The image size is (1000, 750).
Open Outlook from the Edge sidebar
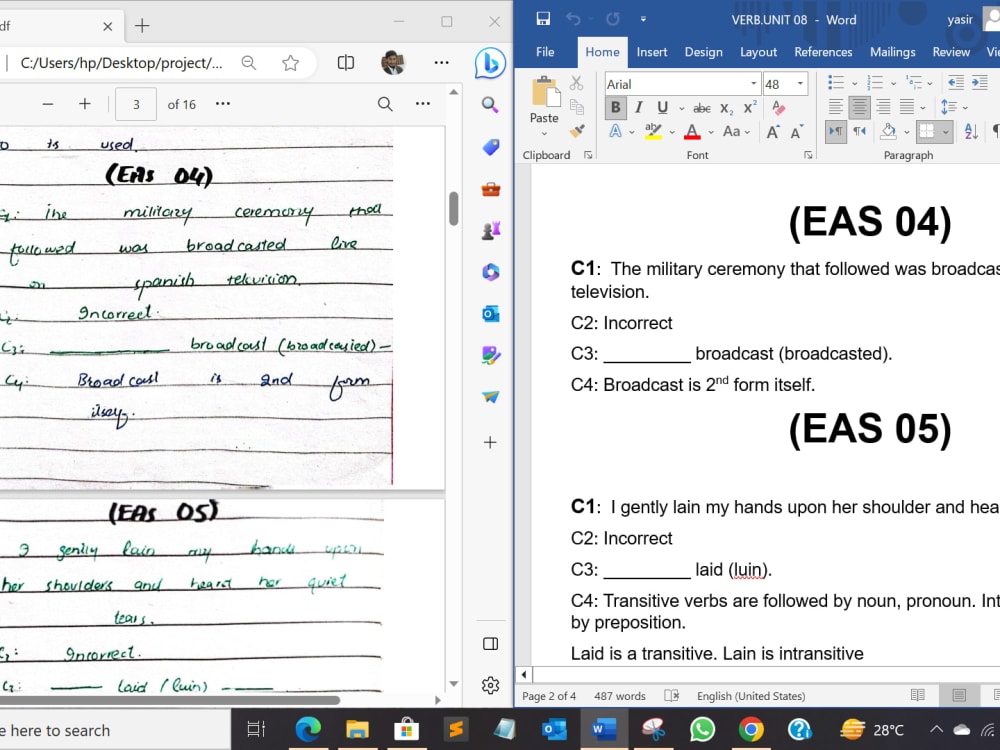[490, 314]
